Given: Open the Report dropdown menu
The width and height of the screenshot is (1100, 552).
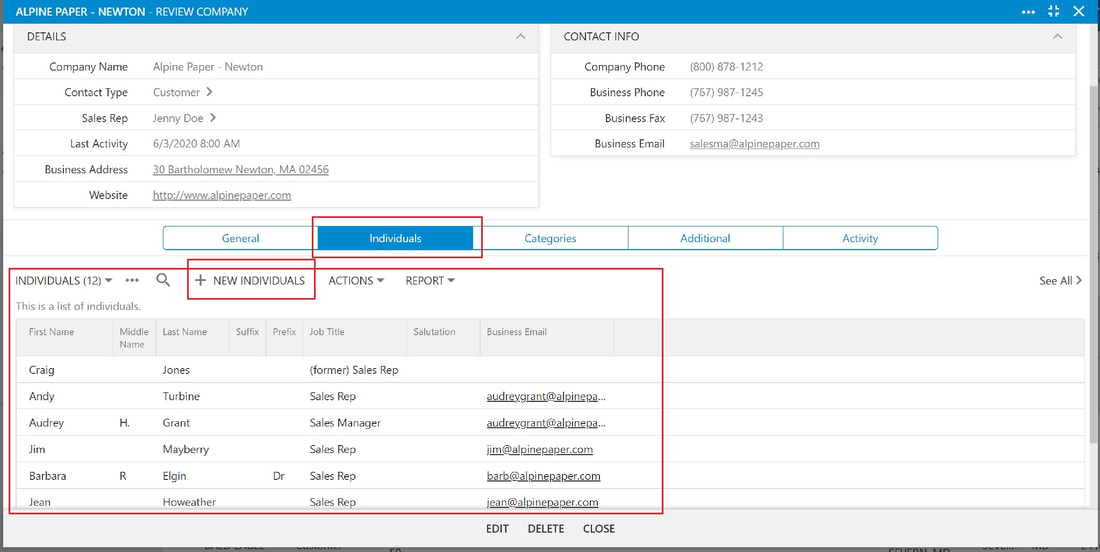Looking at the screenshot, I should click(430, 281).
